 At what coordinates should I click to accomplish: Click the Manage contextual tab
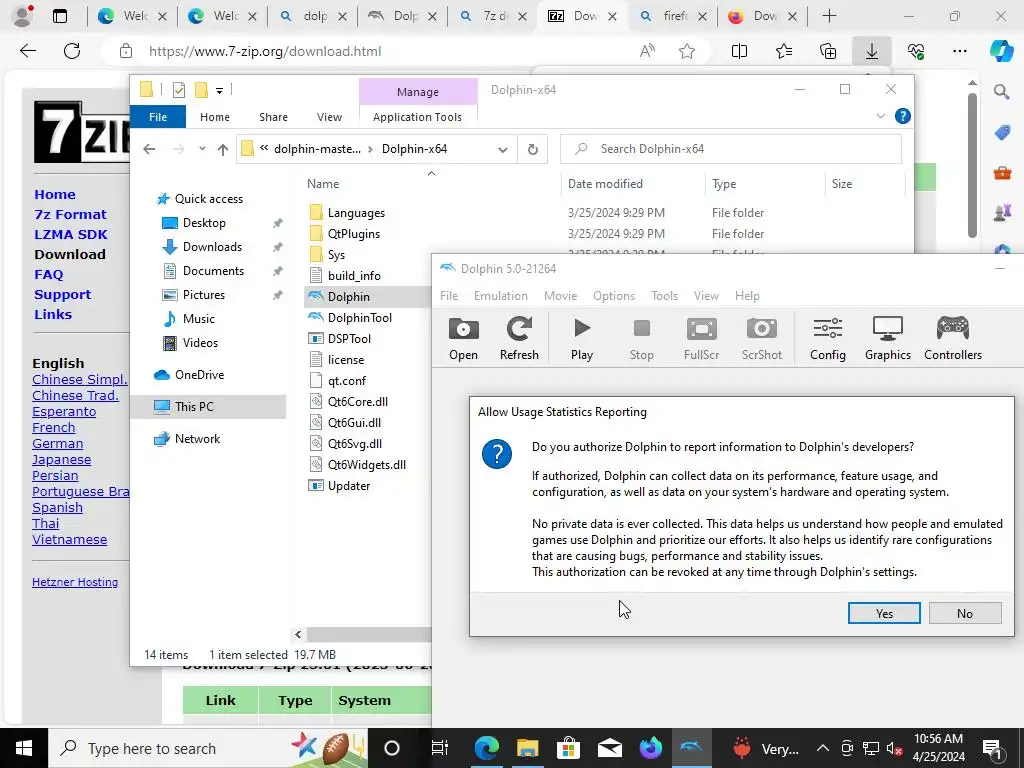click(x=418, y=92)
